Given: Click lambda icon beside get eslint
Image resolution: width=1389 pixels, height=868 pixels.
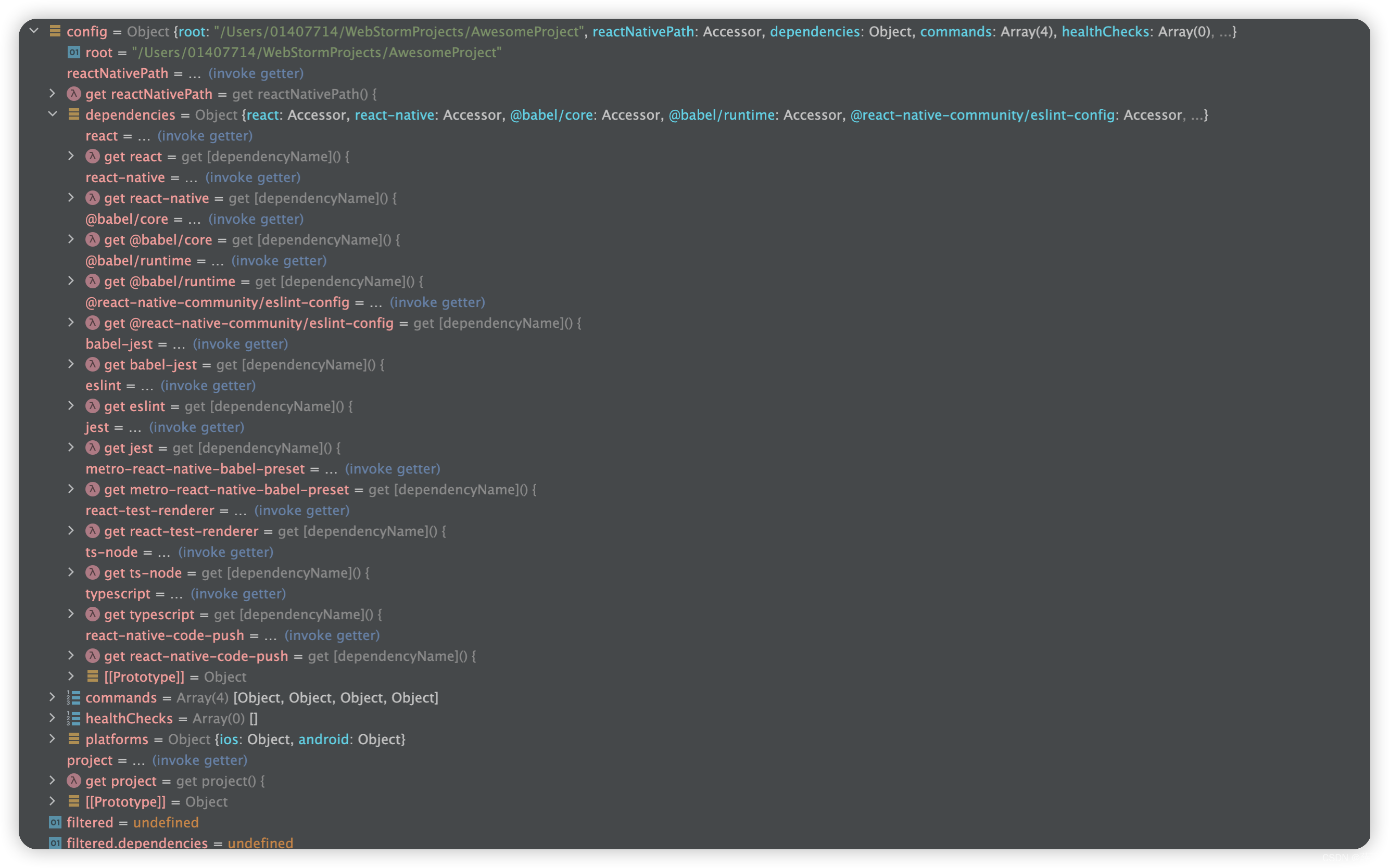Looking at the screenshot, I should click(93, 406).
